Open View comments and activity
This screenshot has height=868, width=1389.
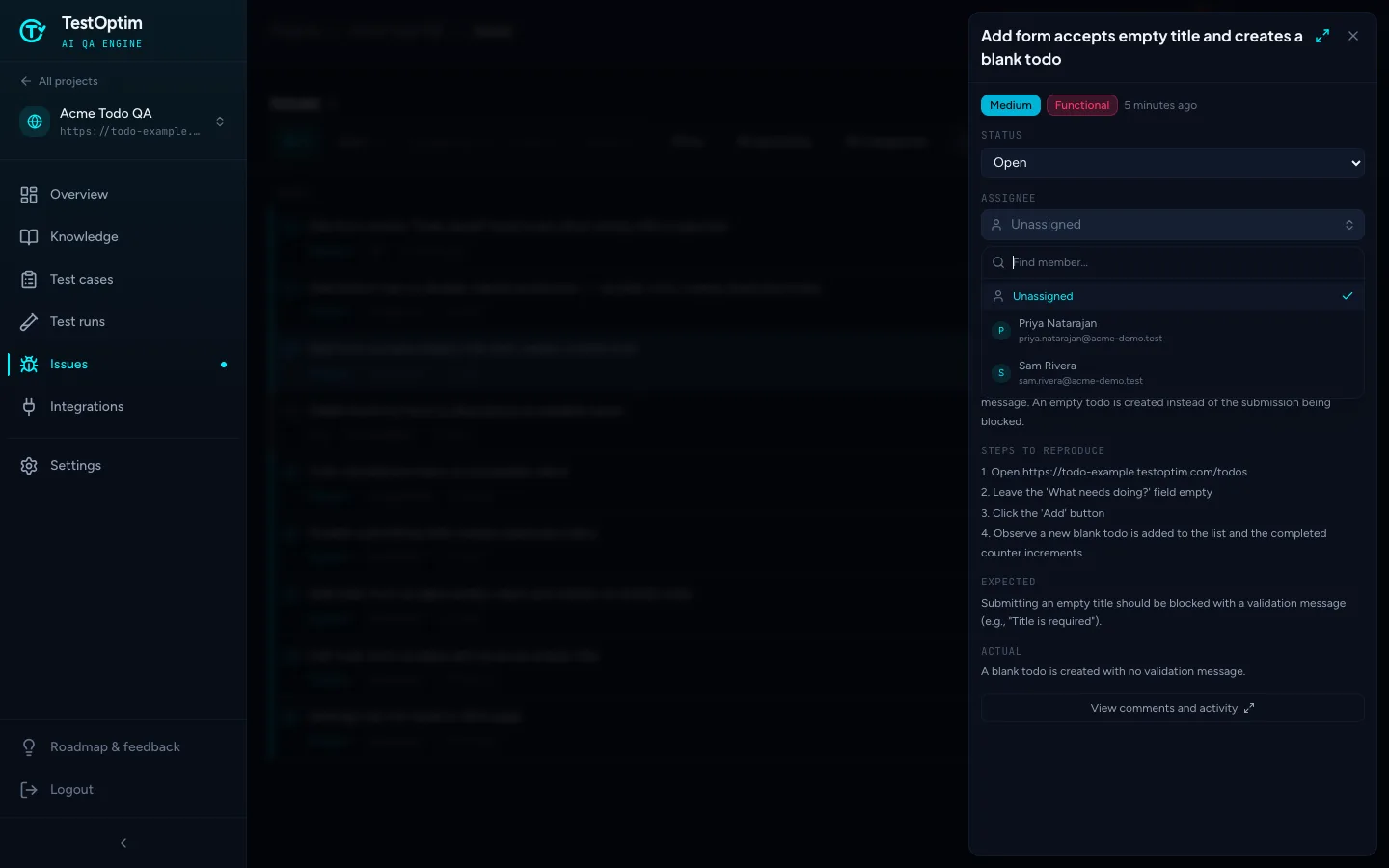(x=1173, y=708)
